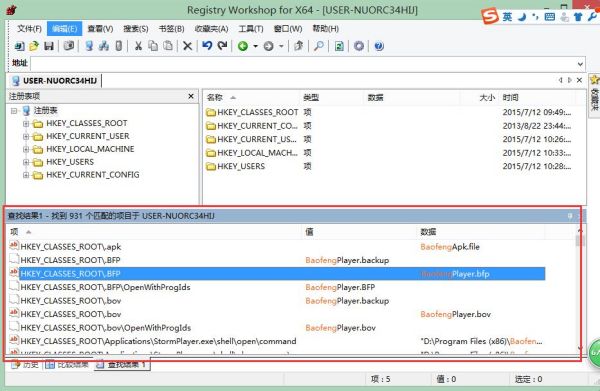The width and height of the screenshot is (600, 391).
Task: Click the paste clipboard icon
Action: (x=168, y=46)
